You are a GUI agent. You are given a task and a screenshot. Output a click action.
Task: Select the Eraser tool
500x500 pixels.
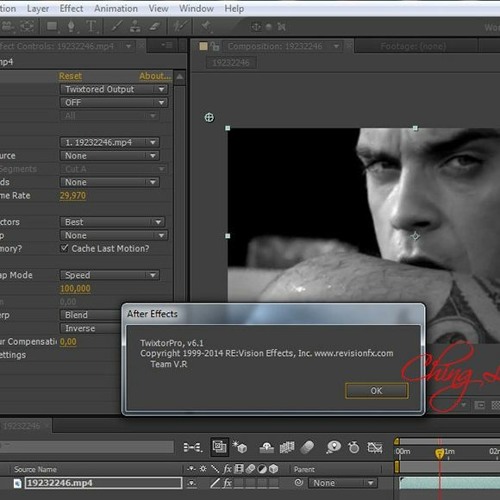pyautogui.click(x=154, y=26)
